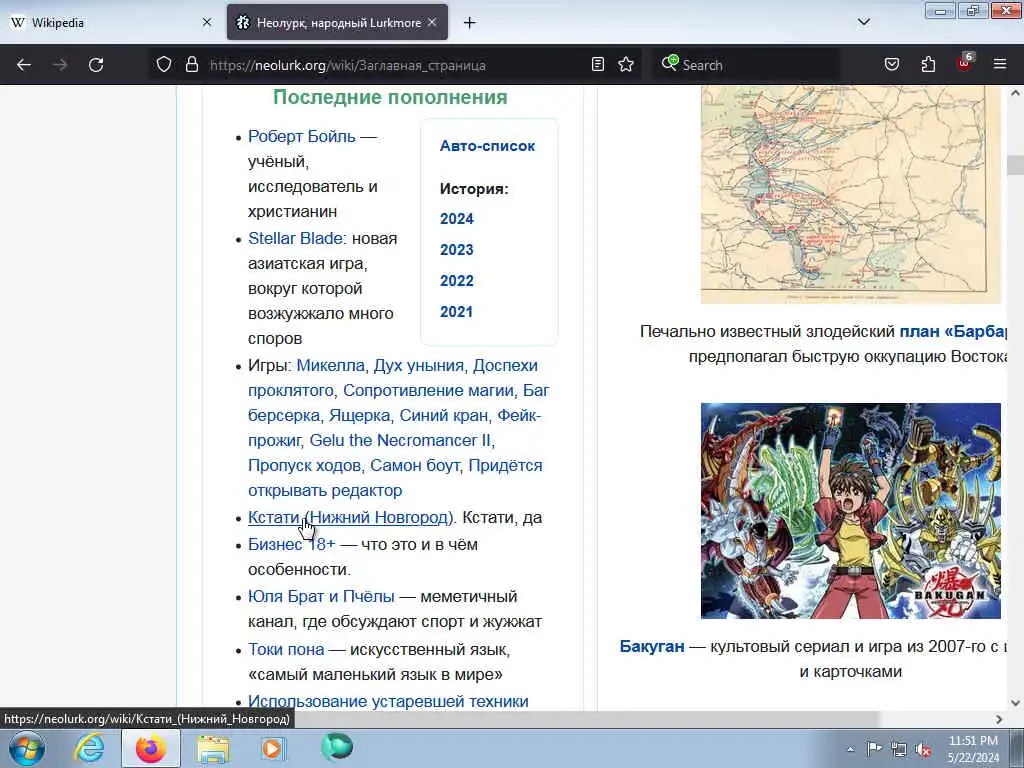
Task: Open the Авто-список link
Action: (x=487, y=146)
